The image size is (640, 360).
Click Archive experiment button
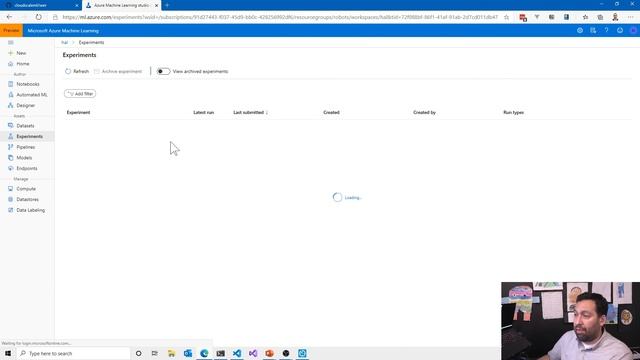118,71
